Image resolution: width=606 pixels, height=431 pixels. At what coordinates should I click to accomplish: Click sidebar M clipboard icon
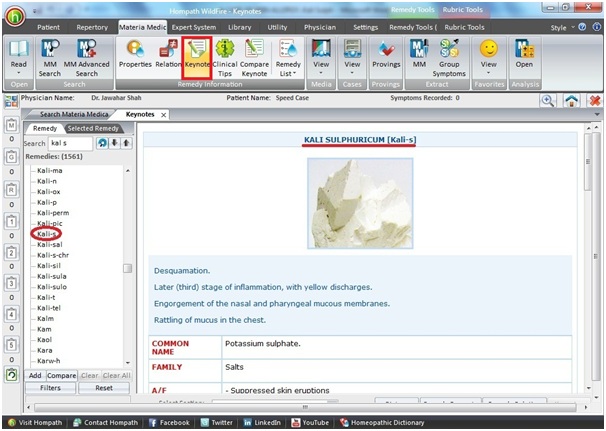click(12, 125)
